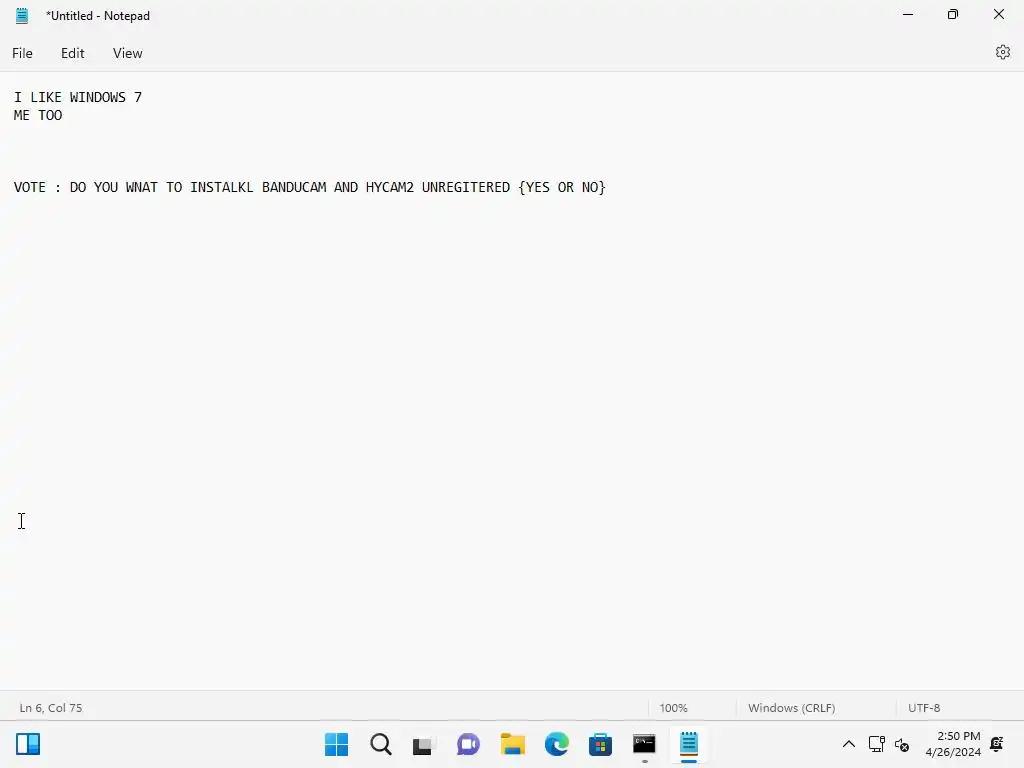The width and height of the screenshot is (1024, 768).
Task: Open the View menu
Action: 127,54
